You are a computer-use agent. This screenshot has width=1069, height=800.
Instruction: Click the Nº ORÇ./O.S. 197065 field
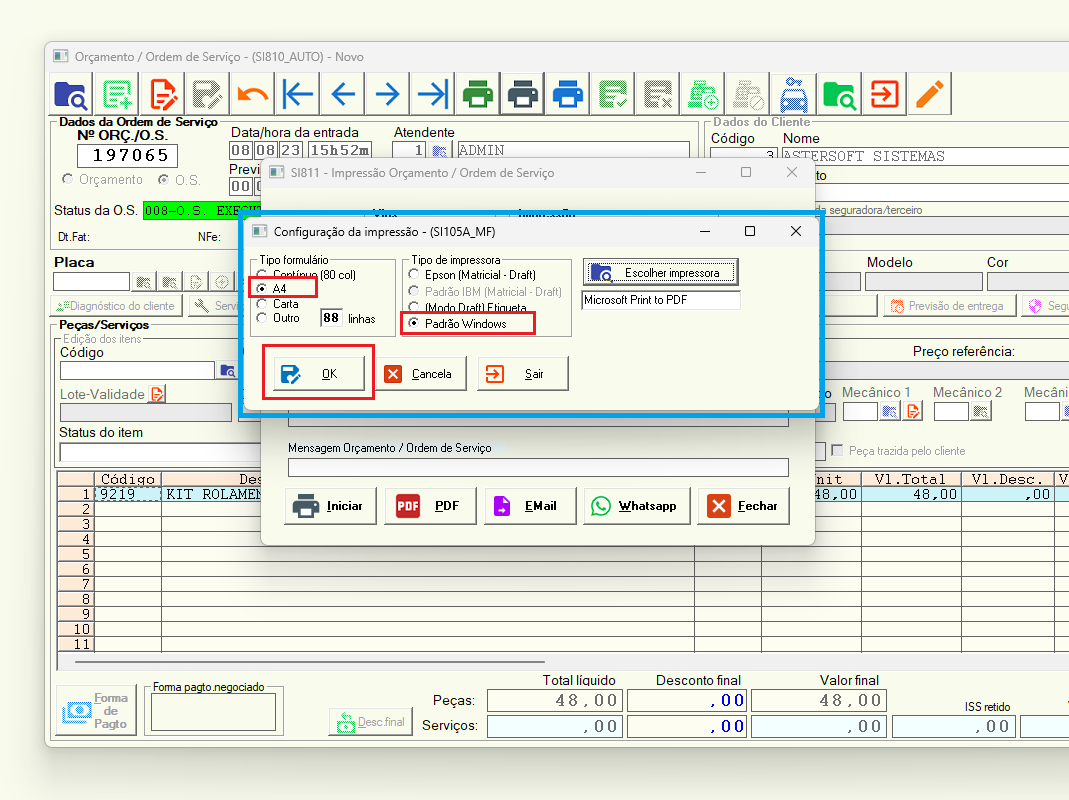(x=127, y=155)
